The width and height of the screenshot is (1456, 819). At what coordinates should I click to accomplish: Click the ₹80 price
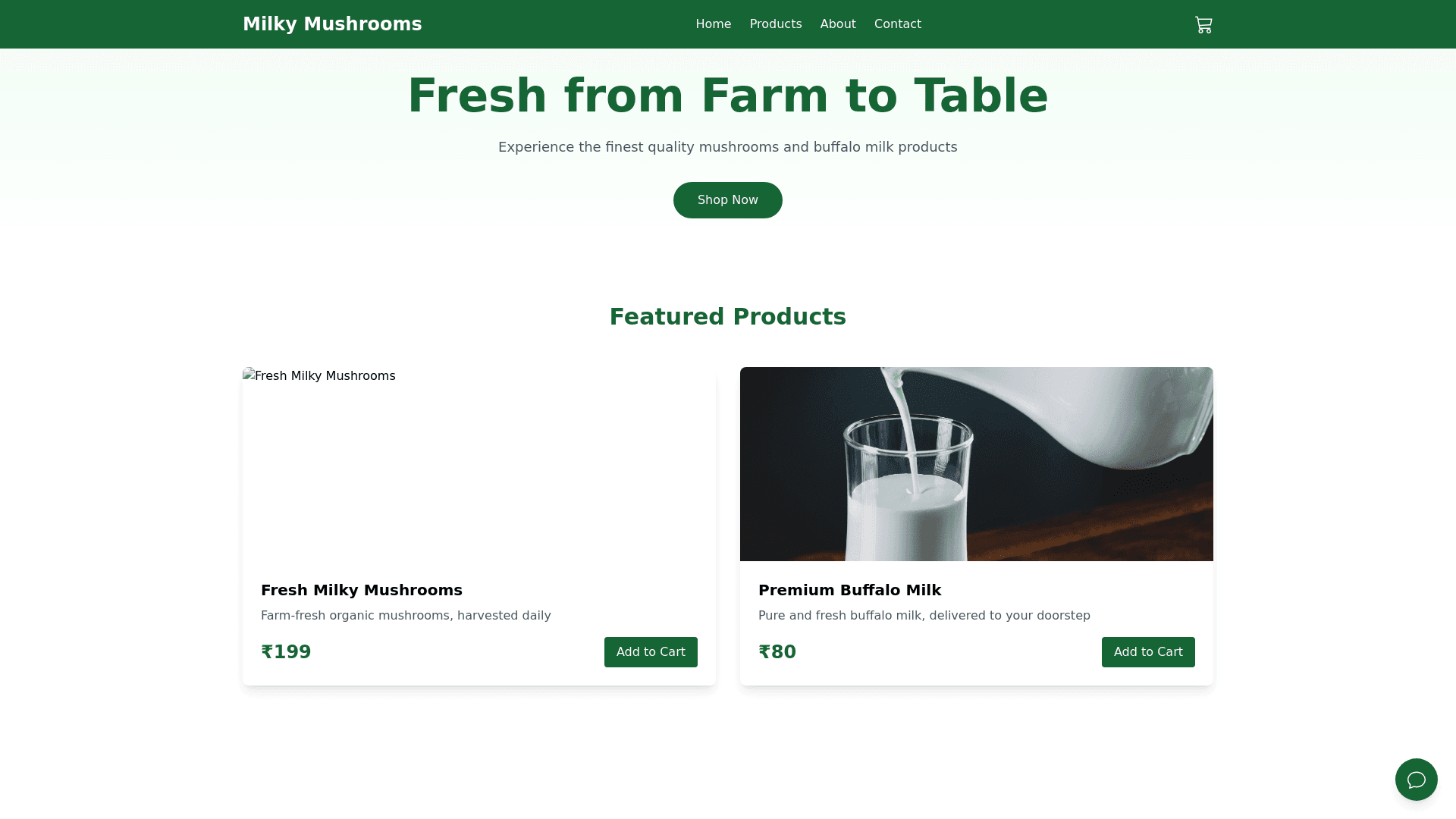click(777, 652)
